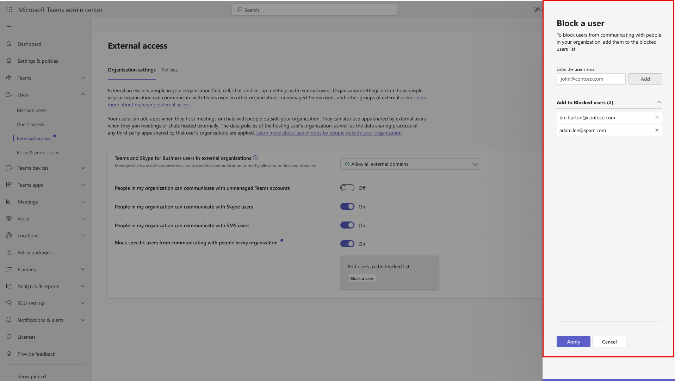This screenshot has width=675, height=381.
Task: Open Guest access in sidebar
Action: coord(31,124)
